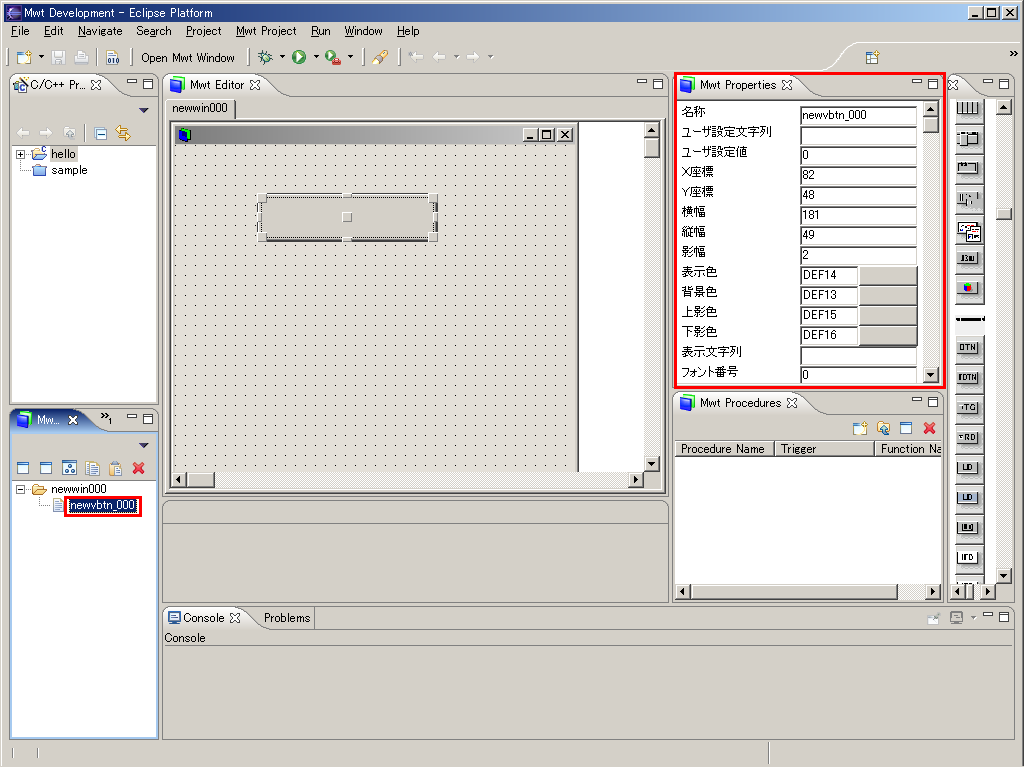
Task: Expand the hello project tree node
Action: click(x=20, y=154)
